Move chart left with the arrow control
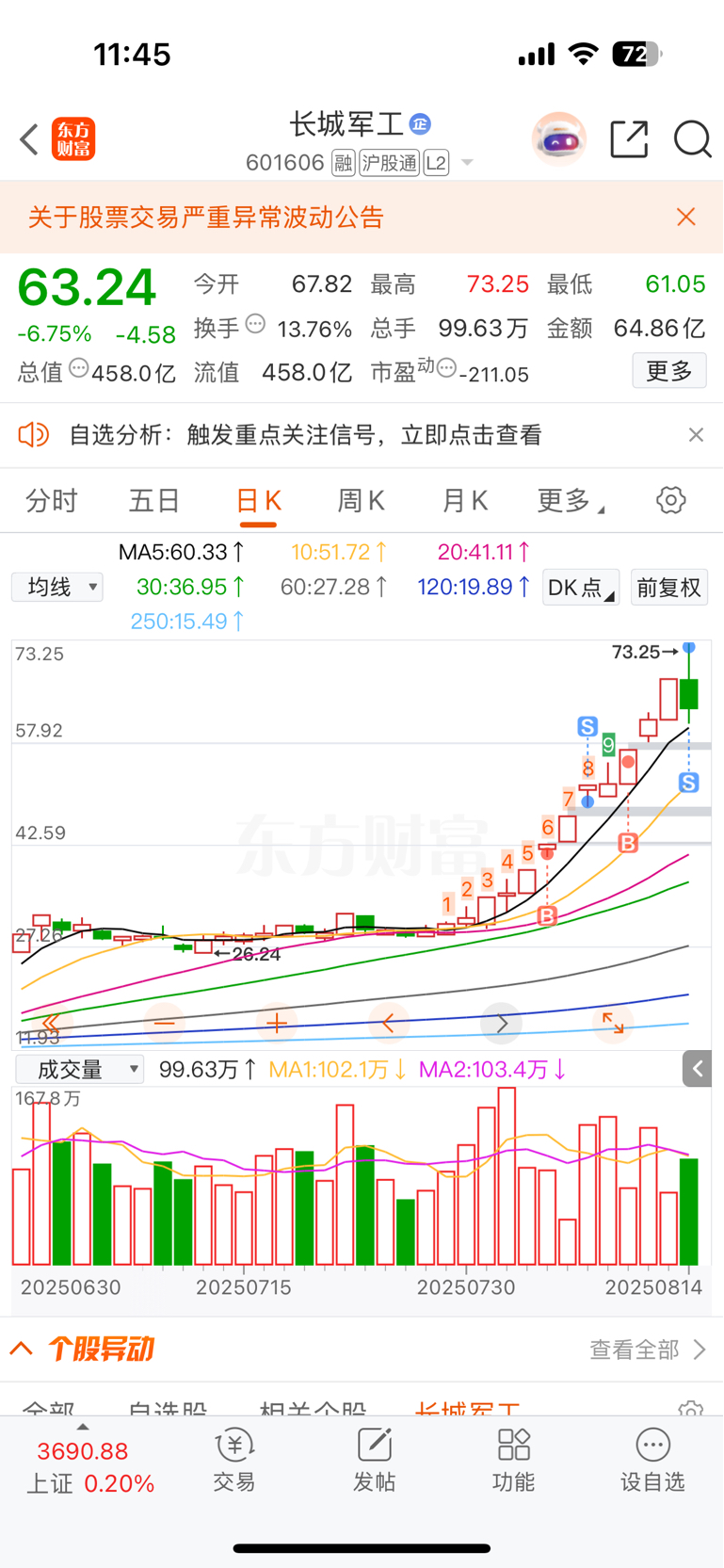 (389, 1023)
